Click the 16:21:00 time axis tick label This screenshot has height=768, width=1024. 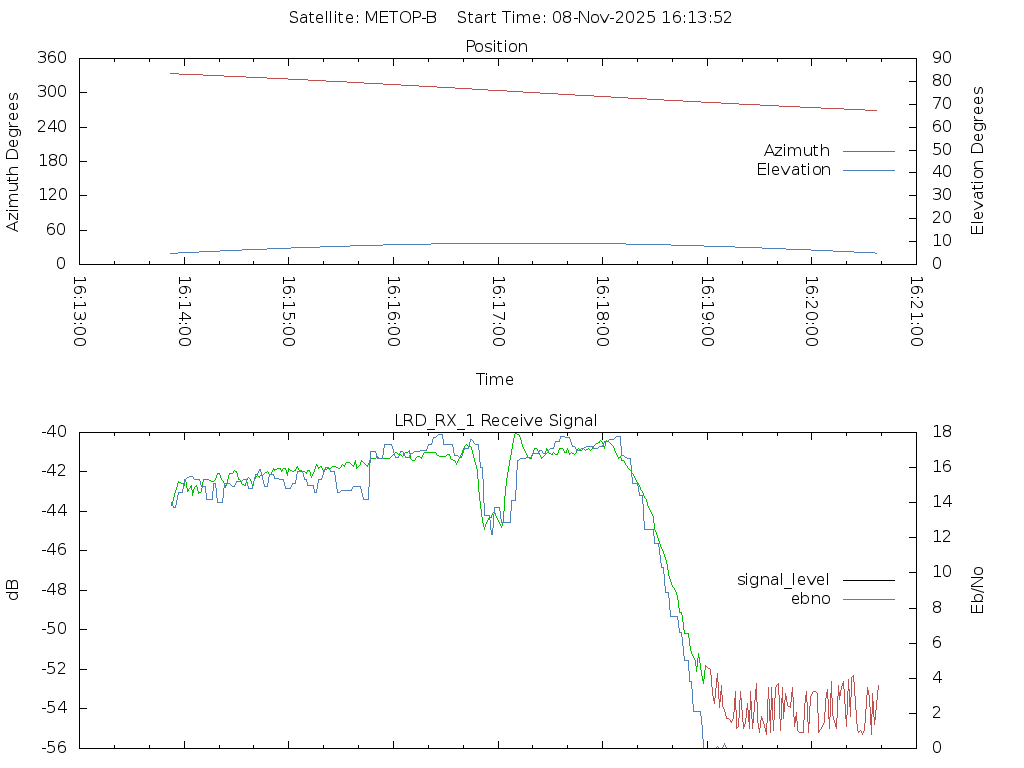(x=916, y=311)
